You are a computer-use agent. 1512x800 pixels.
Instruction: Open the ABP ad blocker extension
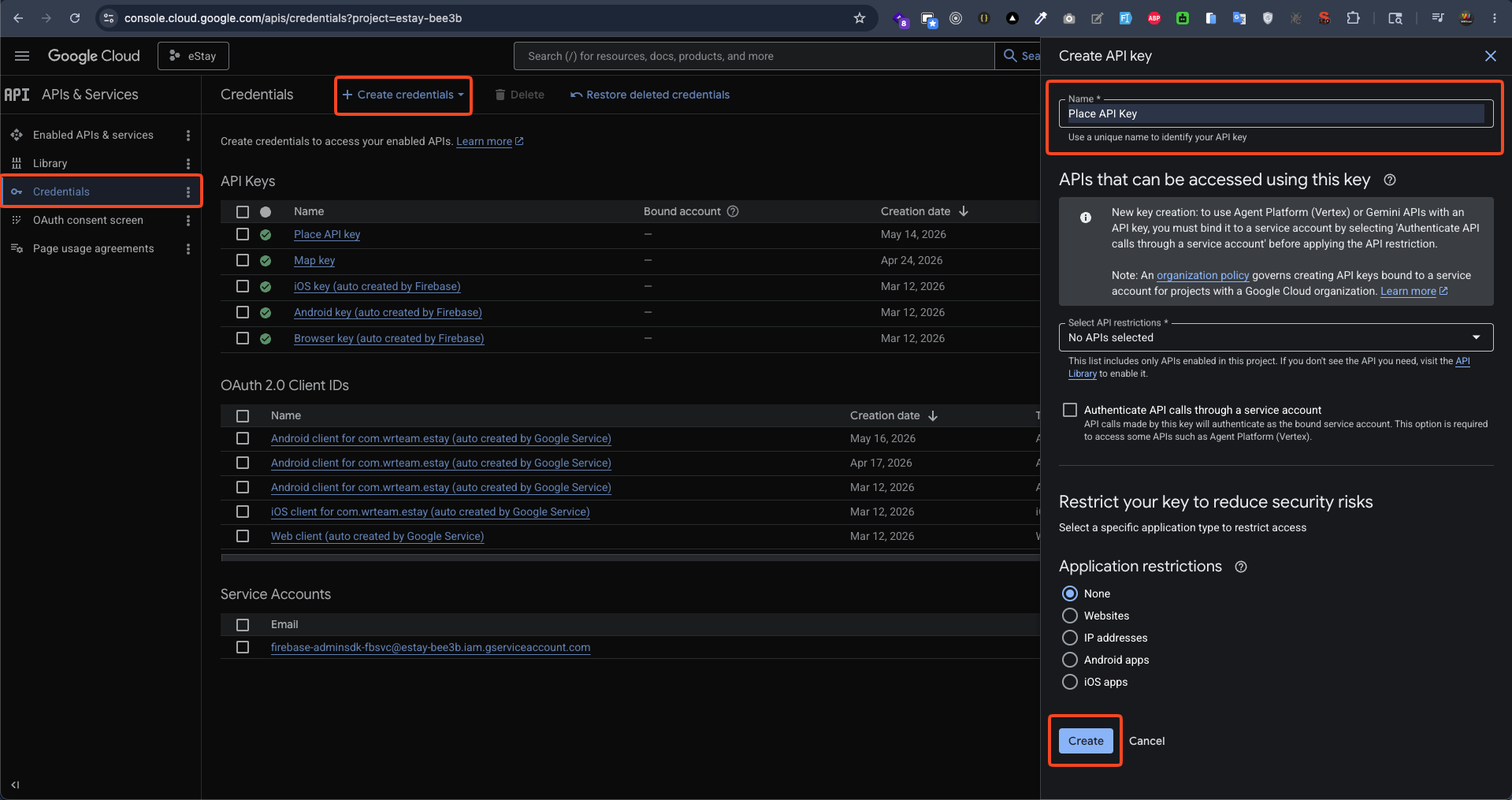point(1154,18)
